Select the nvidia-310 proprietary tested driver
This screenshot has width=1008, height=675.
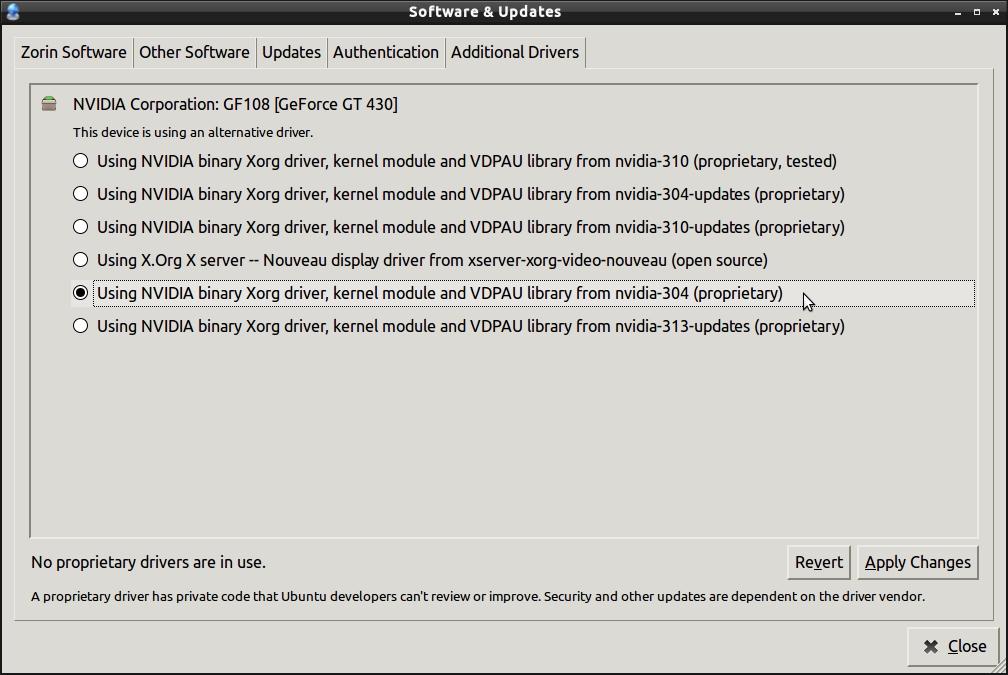81,161
